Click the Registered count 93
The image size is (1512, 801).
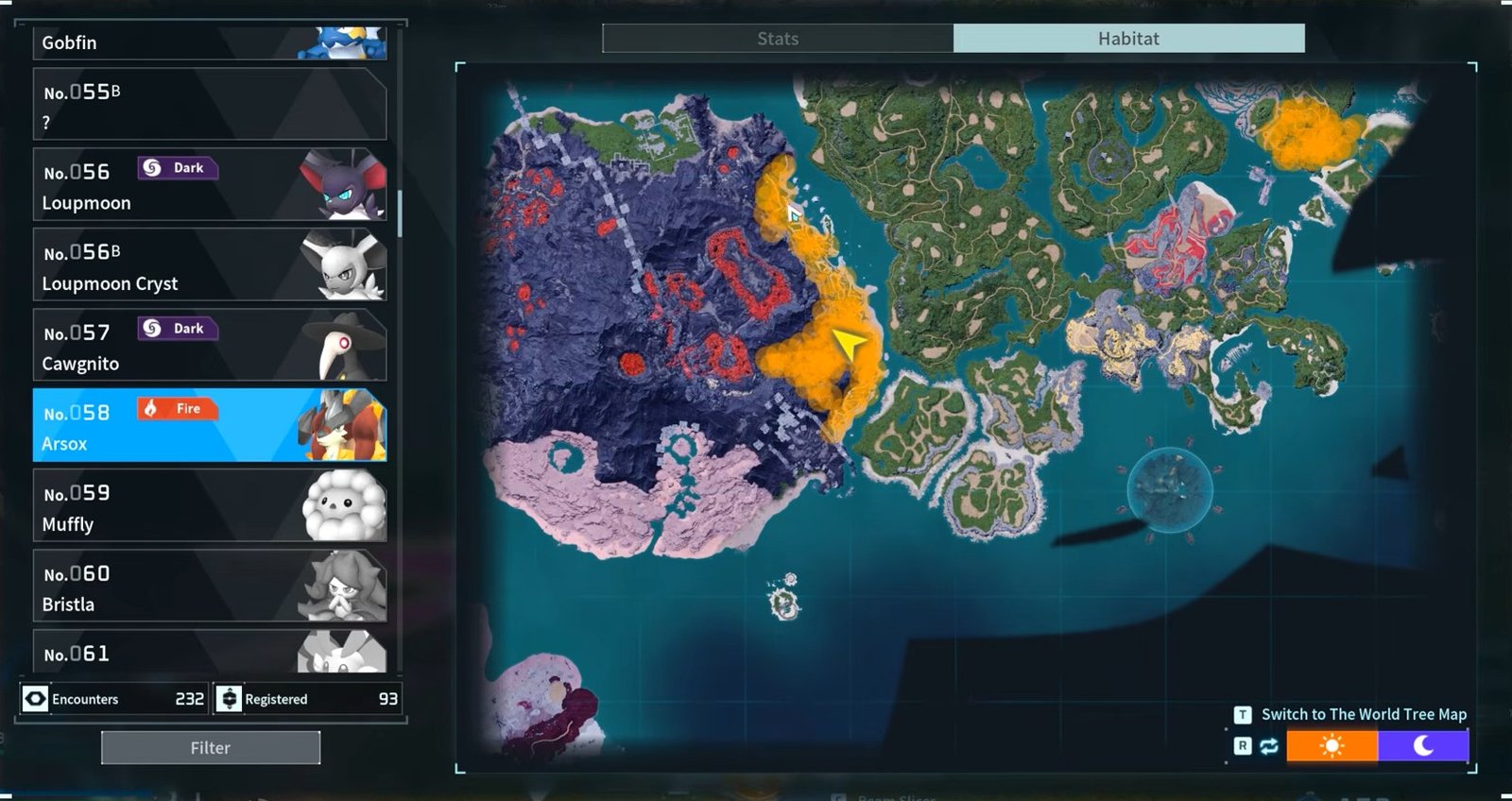pyautogui.click(x=388, y=699)
